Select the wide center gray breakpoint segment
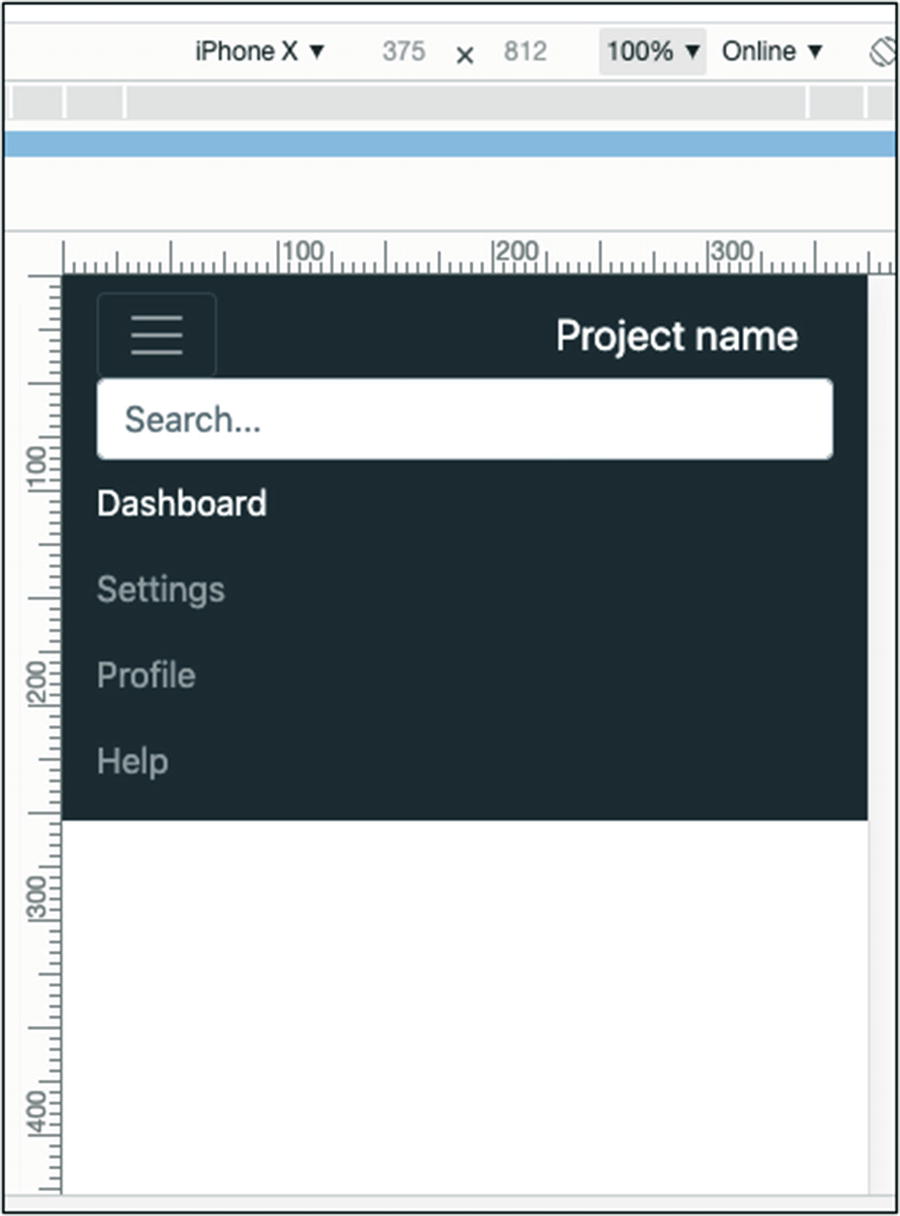The image size is (900, 1216). [465, 102]
